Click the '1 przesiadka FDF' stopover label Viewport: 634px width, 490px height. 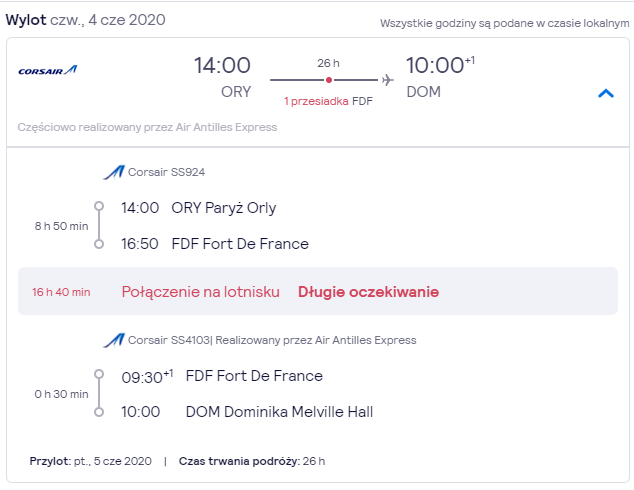328,101
